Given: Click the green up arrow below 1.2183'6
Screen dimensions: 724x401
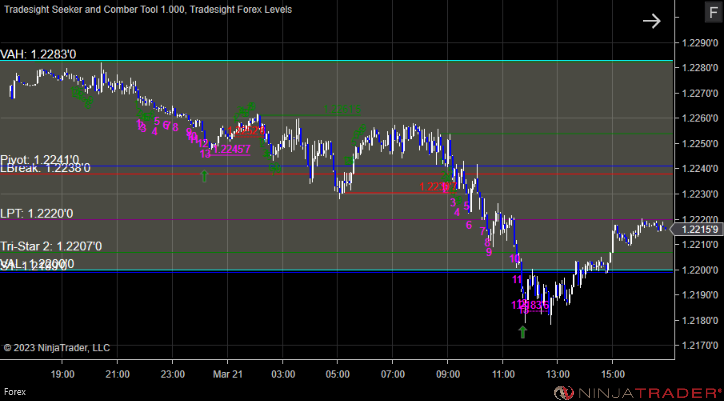Looking at the screenshot, I should 523,332.
